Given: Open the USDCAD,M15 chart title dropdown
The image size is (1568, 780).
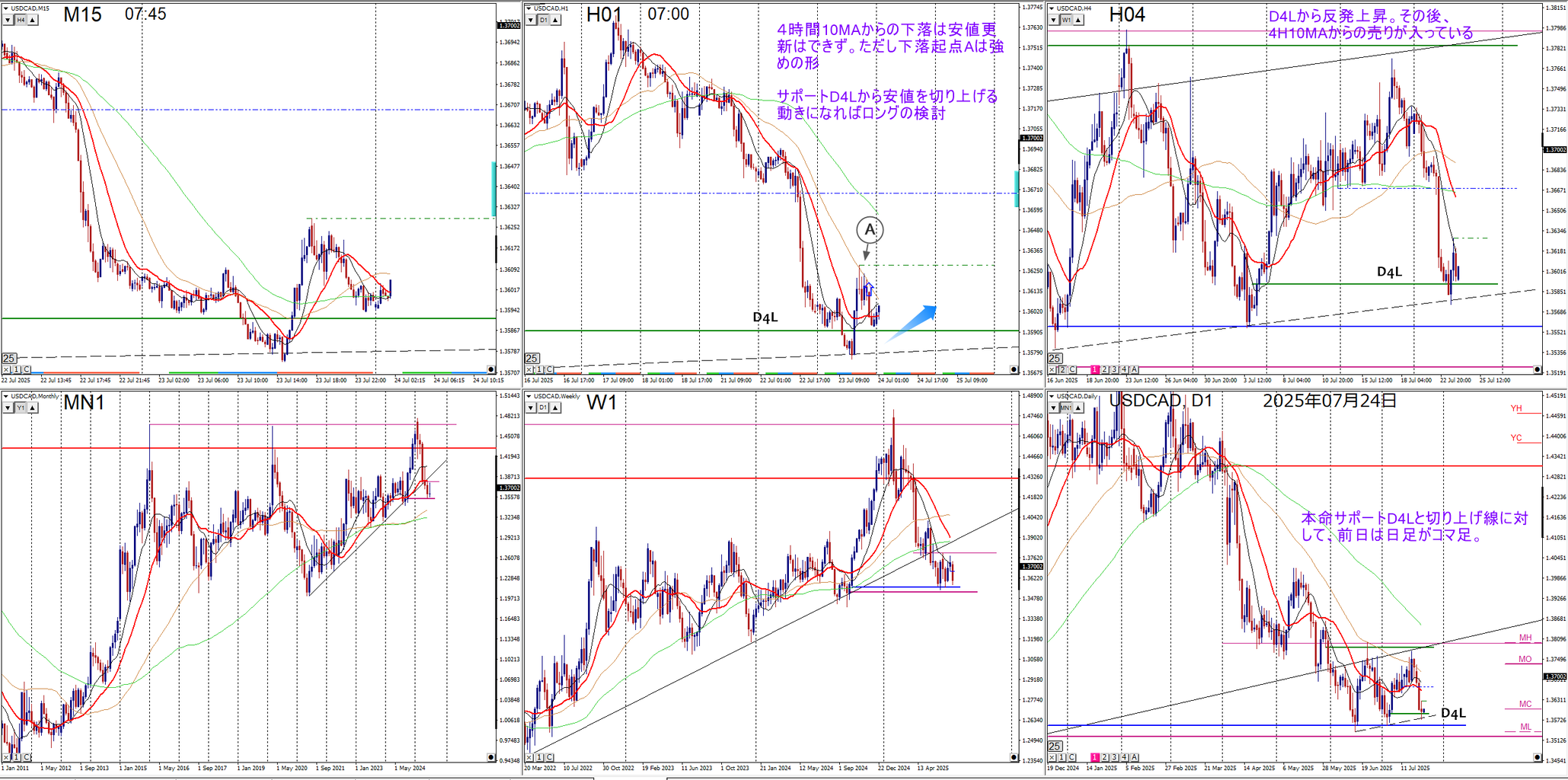Looking at the screenshot, I should [x=6, y=8].
